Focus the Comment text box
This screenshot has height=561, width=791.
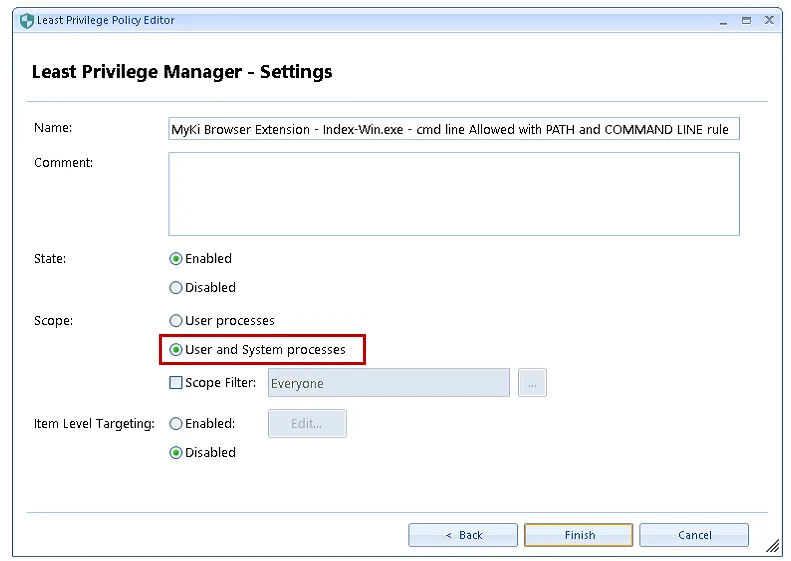[454, 193]
